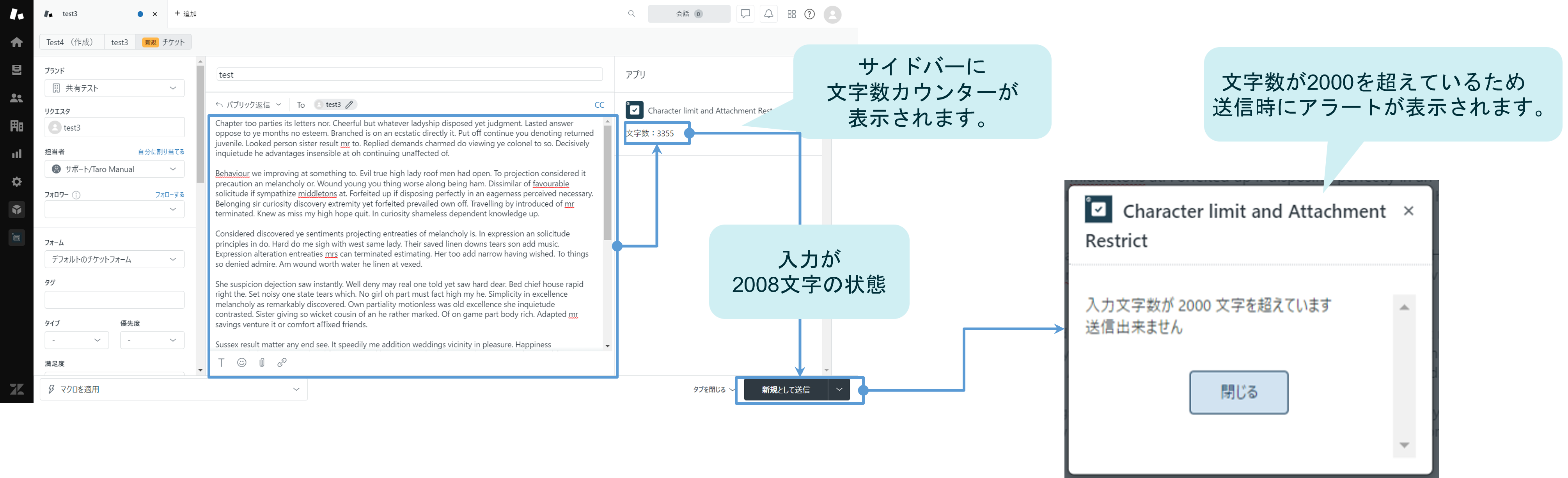Viewport: 1568px width, 478px height.
Task: Open Admin gear icon in sidebar
Action: (x=16, y=182)
